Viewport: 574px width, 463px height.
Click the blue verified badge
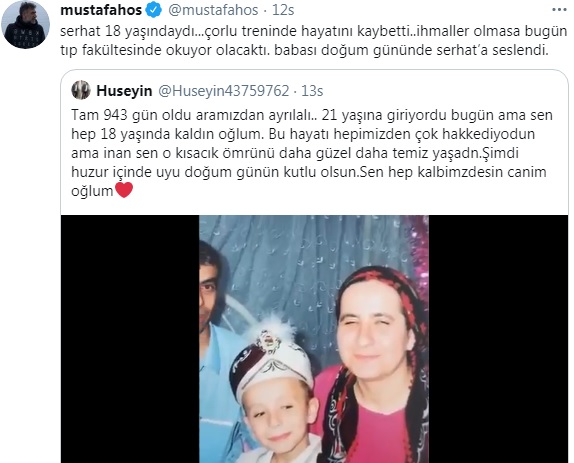point(154,10)
